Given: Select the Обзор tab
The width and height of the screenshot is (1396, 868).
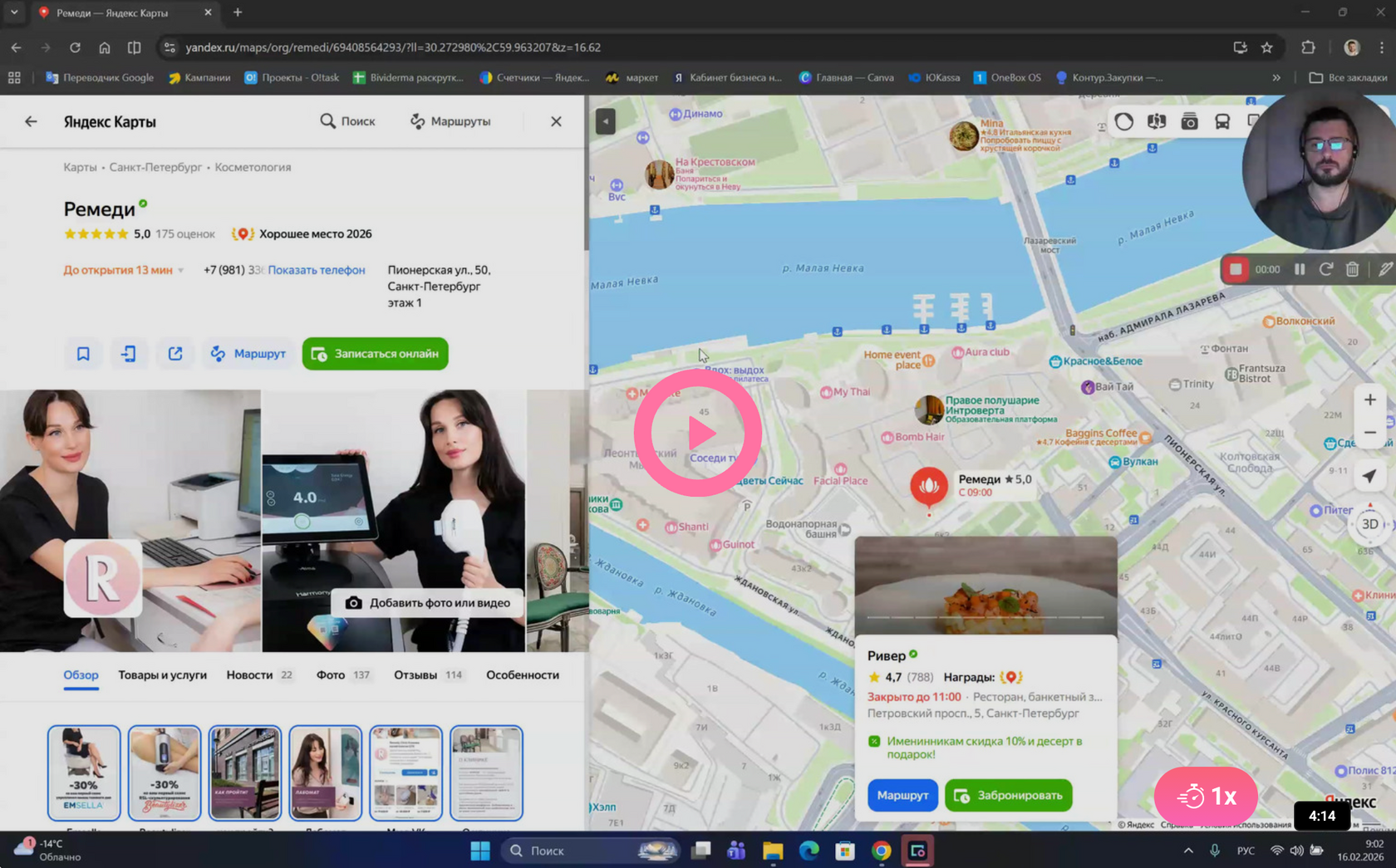Looking at the screenshot, I should 81,675.
